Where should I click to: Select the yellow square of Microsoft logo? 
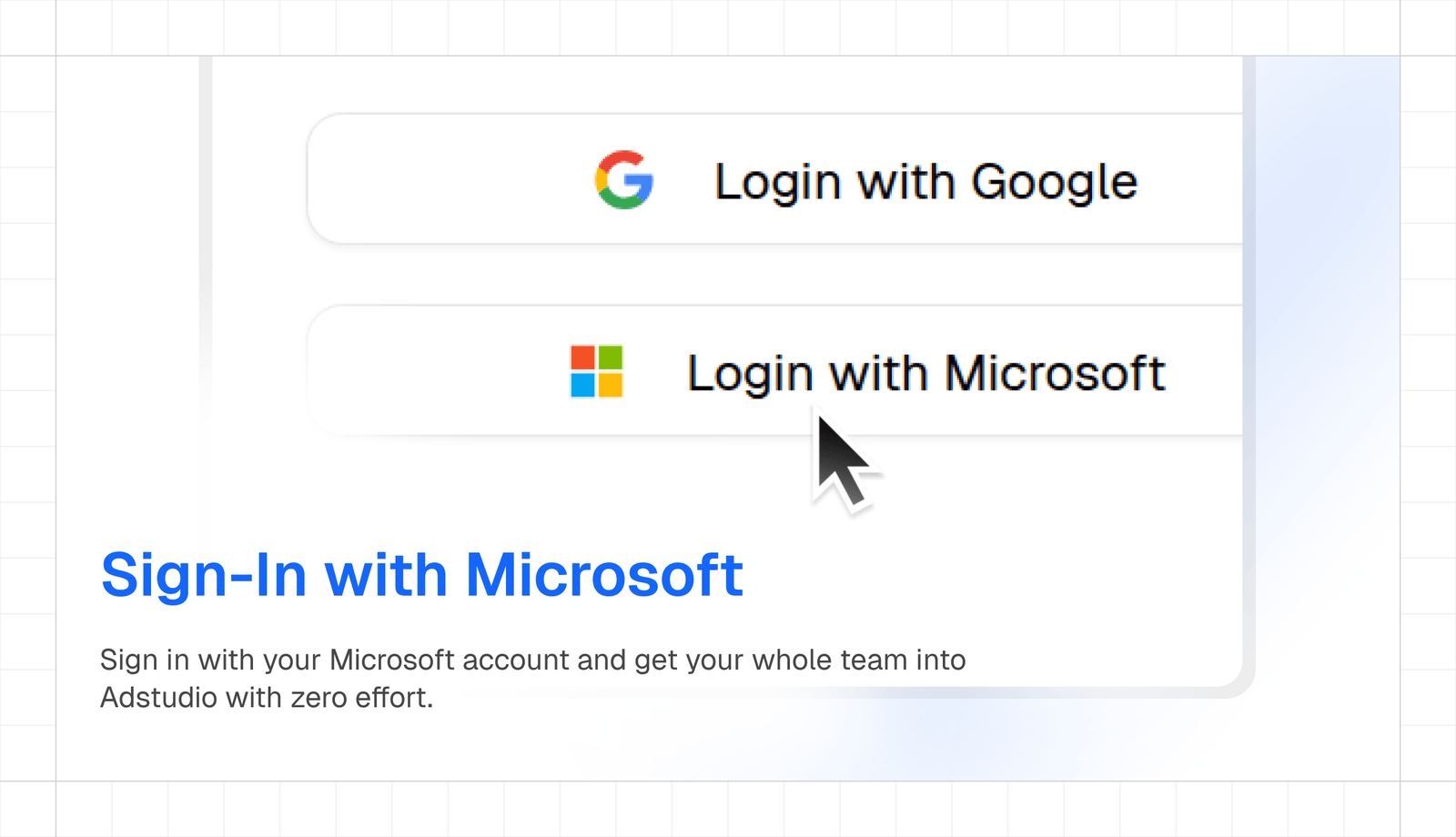point(611,386)
